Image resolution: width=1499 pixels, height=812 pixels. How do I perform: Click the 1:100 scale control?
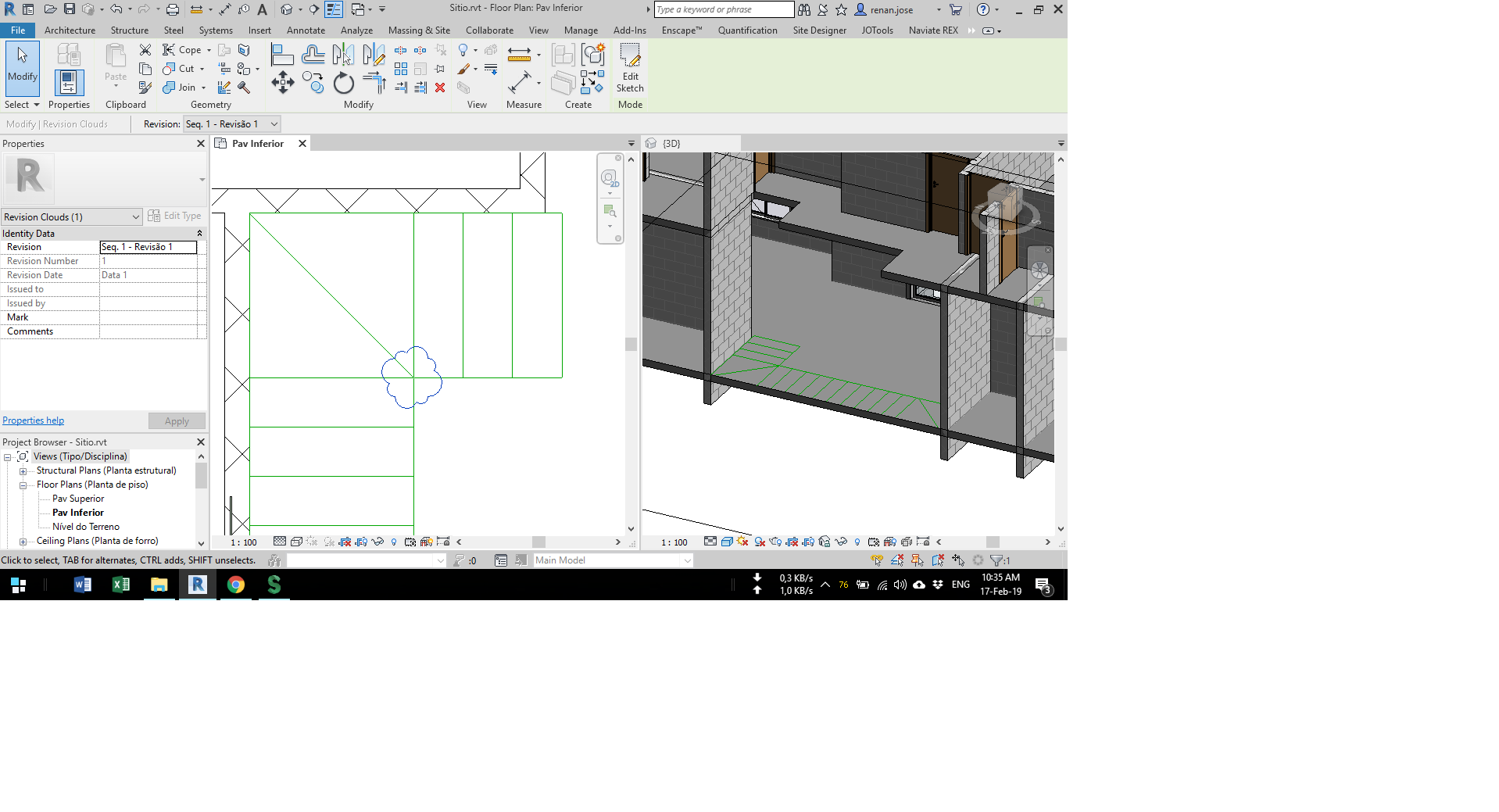pos(243,541)
